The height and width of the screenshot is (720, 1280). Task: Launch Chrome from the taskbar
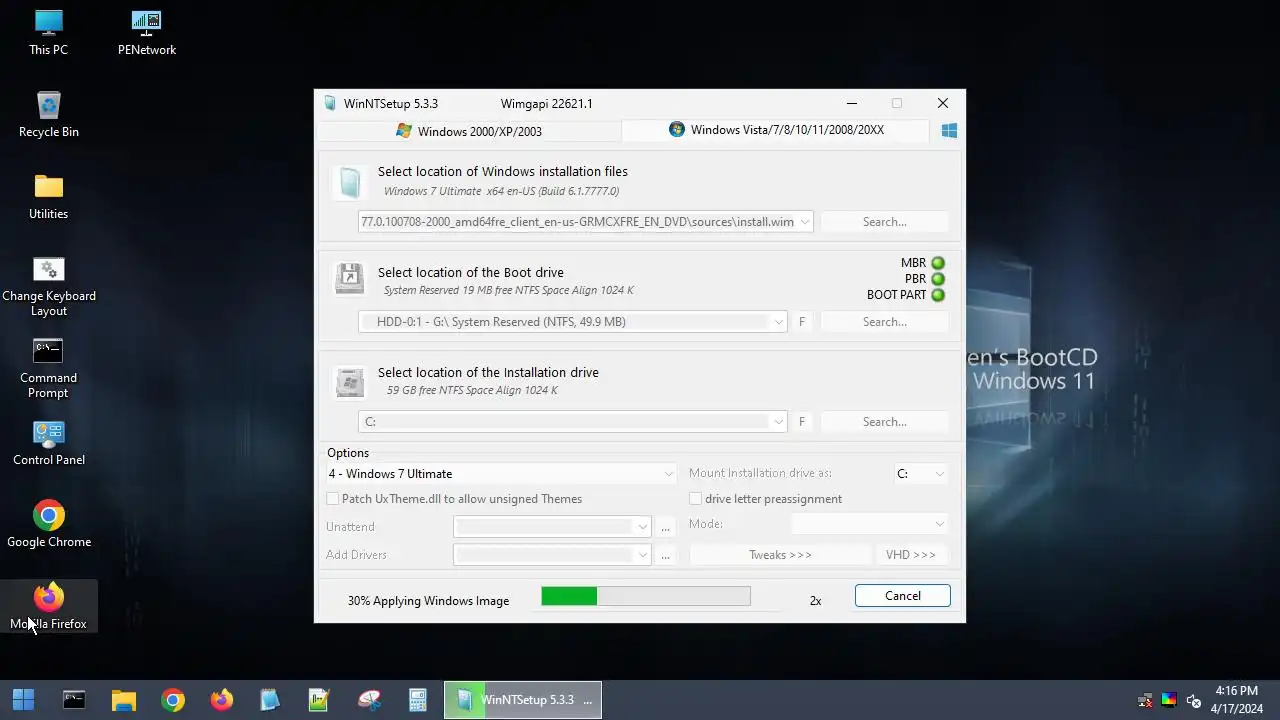pos(173,700)
